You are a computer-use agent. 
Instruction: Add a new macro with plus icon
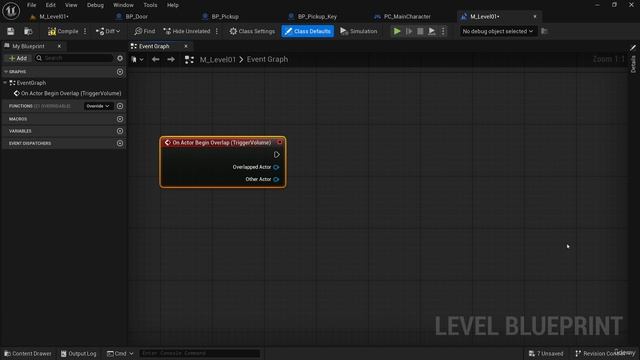coord(120,119)
